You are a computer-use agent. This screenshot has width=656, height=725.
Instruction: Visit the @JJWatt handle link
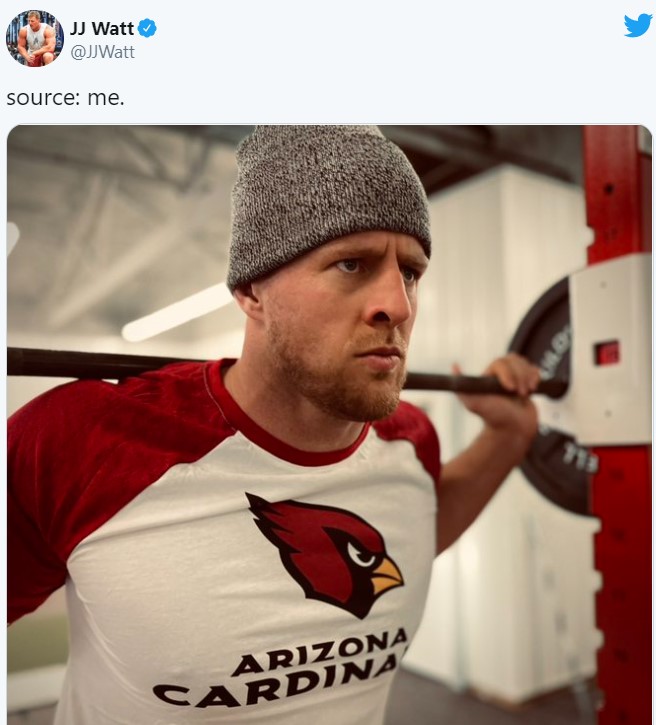pyautogui.click(x=102, y=52)
